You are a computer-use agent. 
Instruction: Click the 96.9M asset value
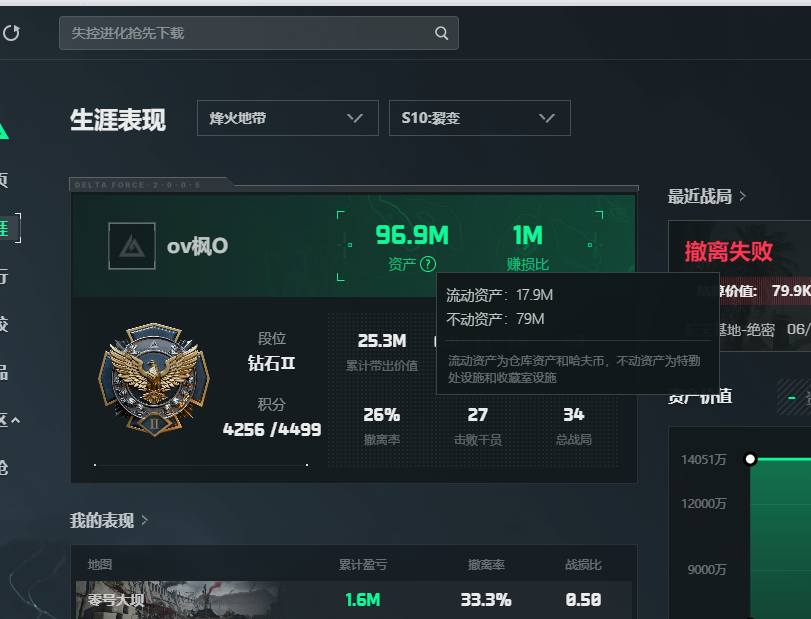pos(412,235)
